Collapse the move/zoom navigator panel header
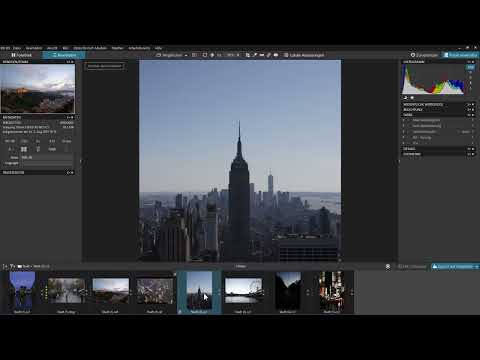The image size is (480, 360). [38, 62]
